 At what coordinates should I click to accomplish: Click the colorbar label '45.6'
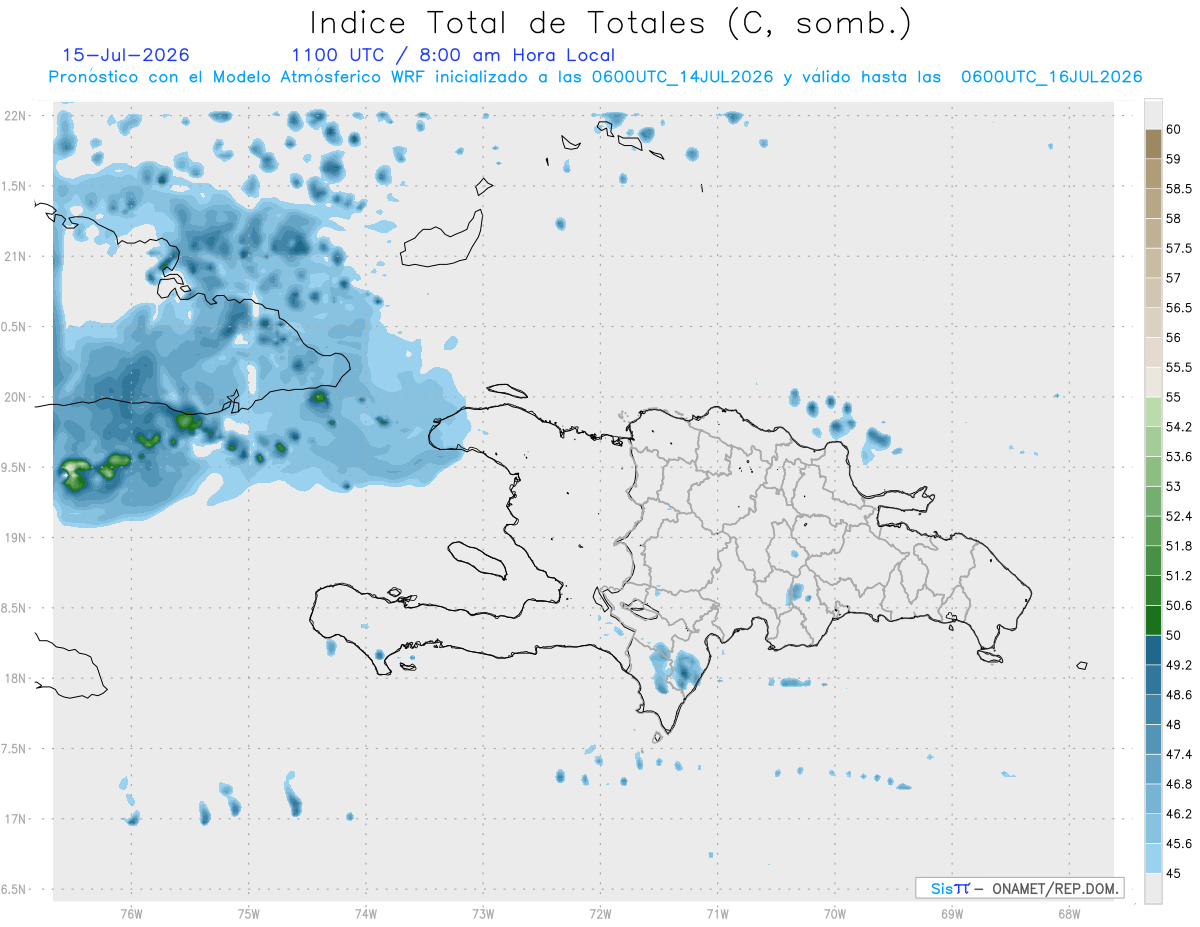pos(1179,844)
